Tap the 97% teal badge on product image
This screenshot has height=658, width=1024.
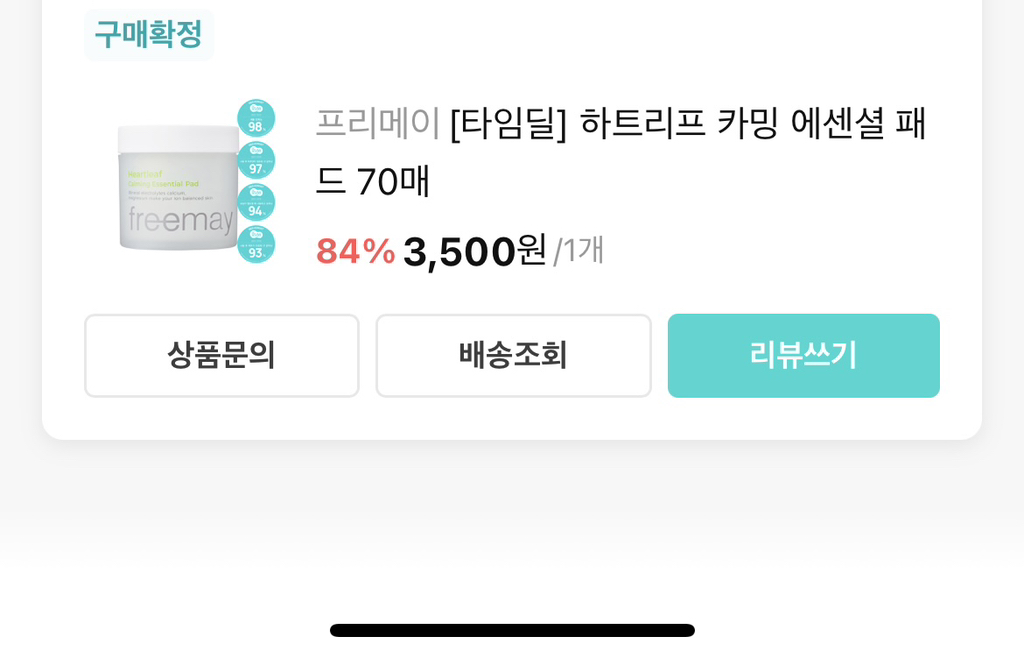click(256, 161)
